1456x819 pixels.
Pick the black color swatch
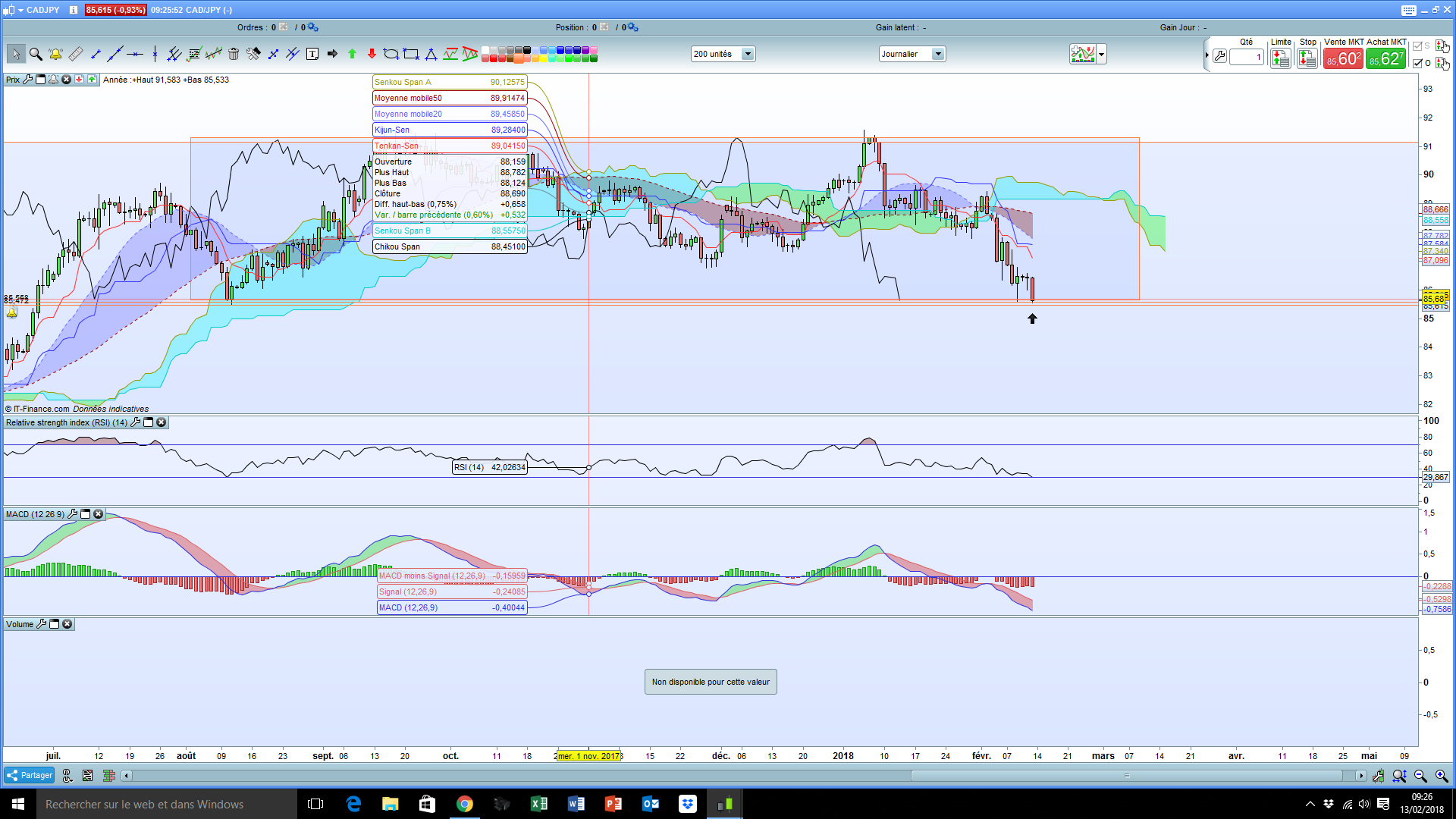(x=527, y=50)
